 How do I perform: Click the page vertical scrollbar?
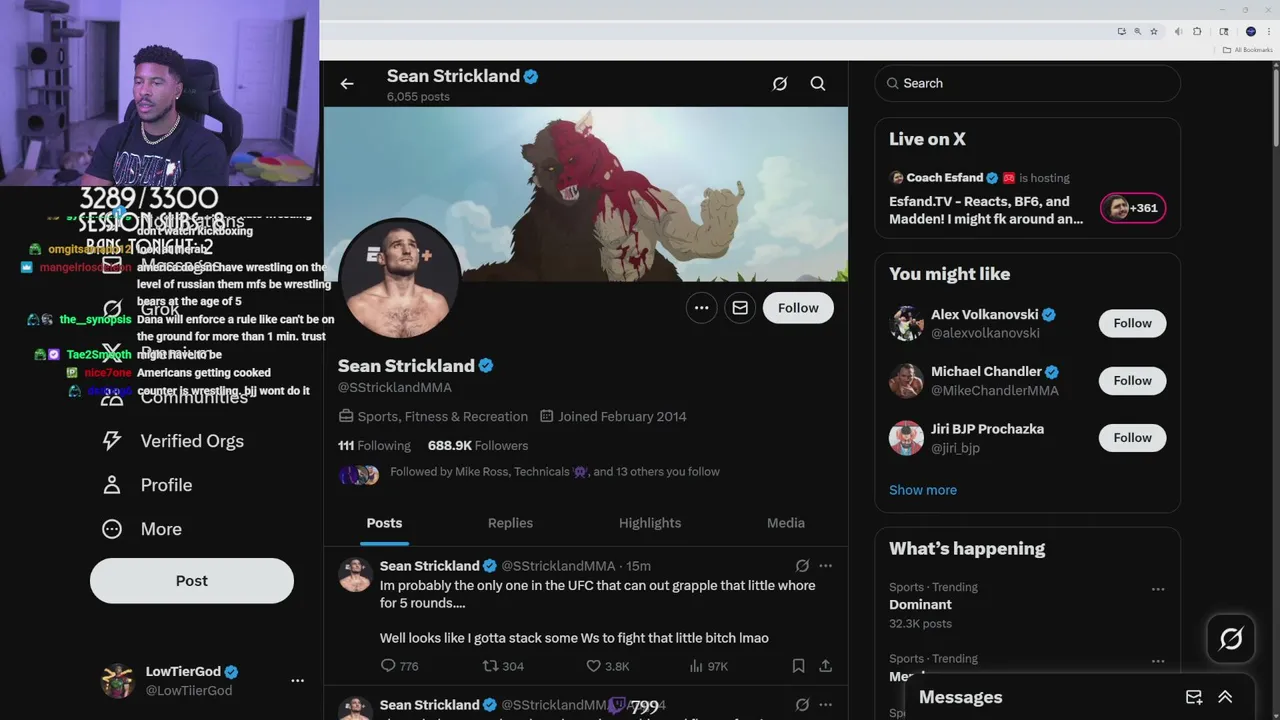point(1274,105)
